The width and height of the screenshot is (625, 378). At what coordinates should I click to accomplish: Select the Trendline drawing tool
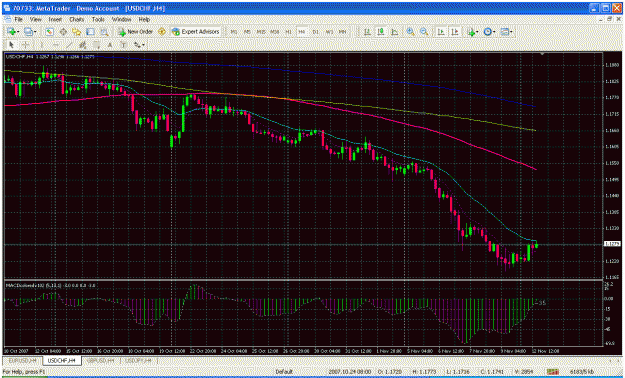(69, 45)
